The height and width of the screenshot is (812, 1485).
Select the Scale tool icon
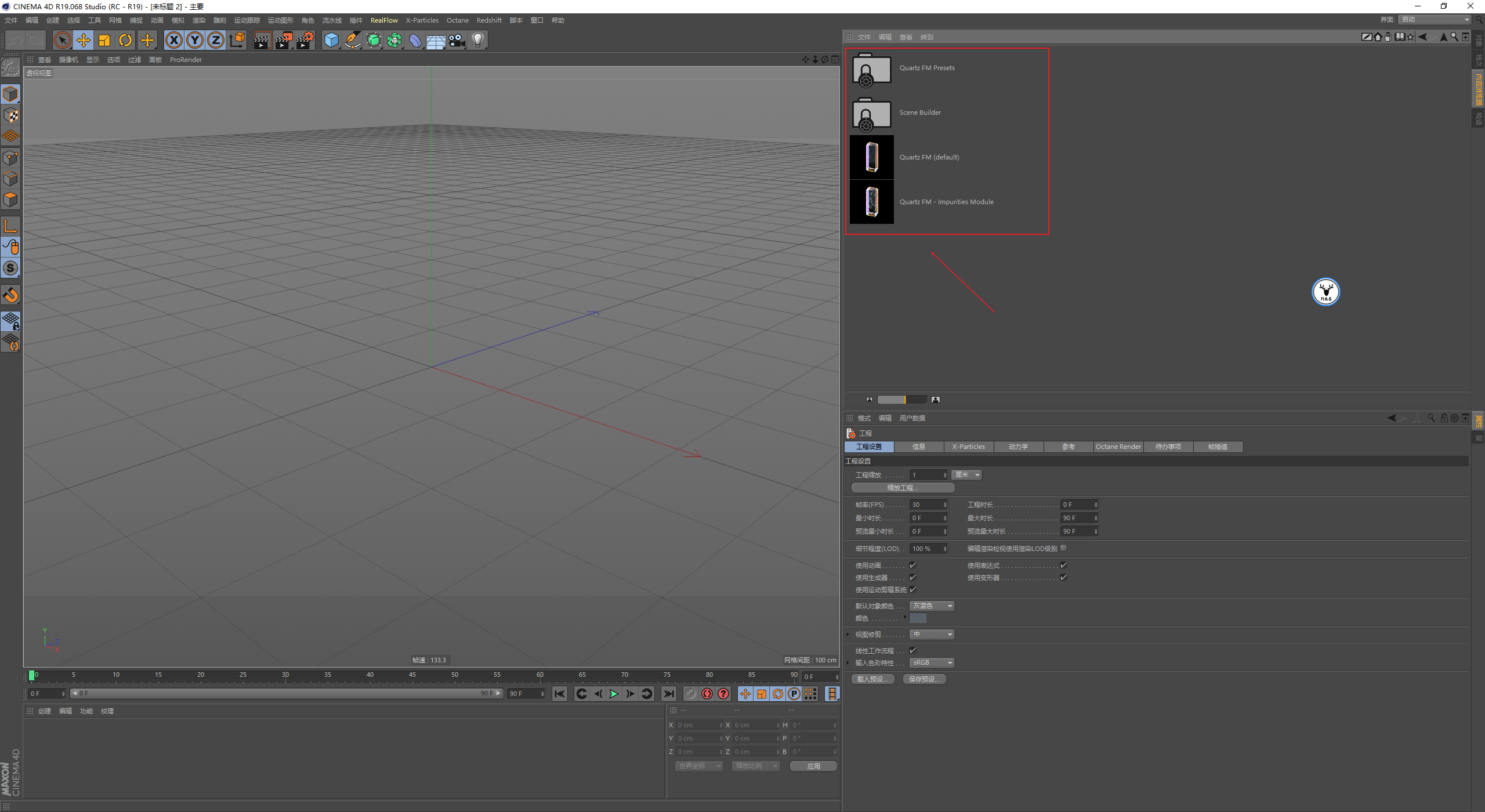(104, 39)
